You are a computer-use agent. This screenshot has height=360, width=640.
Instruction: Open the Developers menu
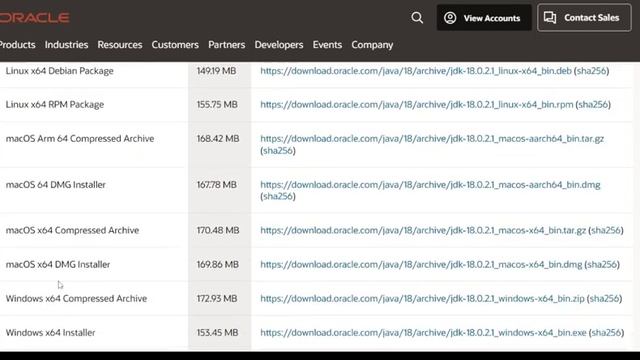tap(279, 44)
